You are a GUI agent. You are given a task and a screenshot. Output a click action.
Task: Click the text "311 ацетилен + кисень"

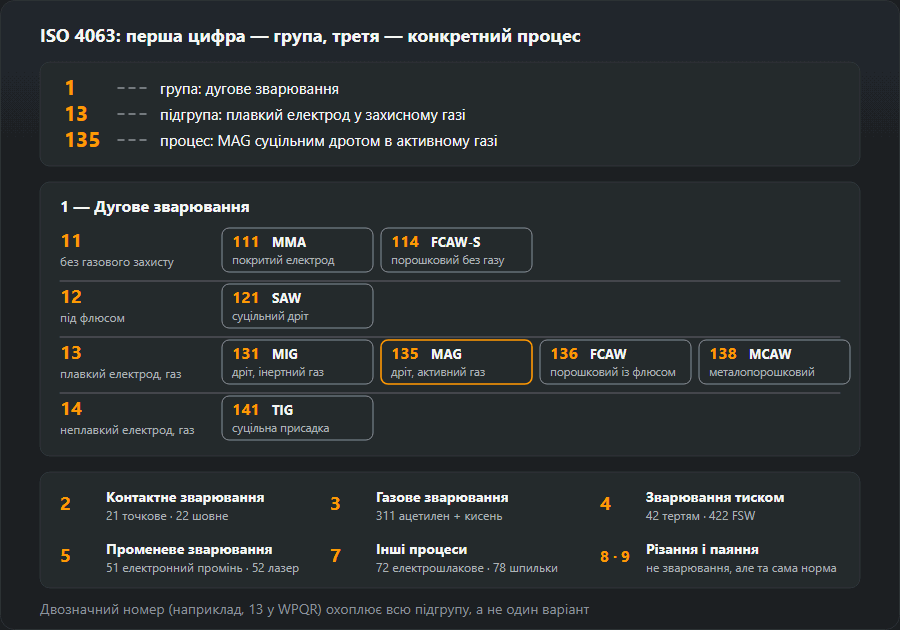439,516
